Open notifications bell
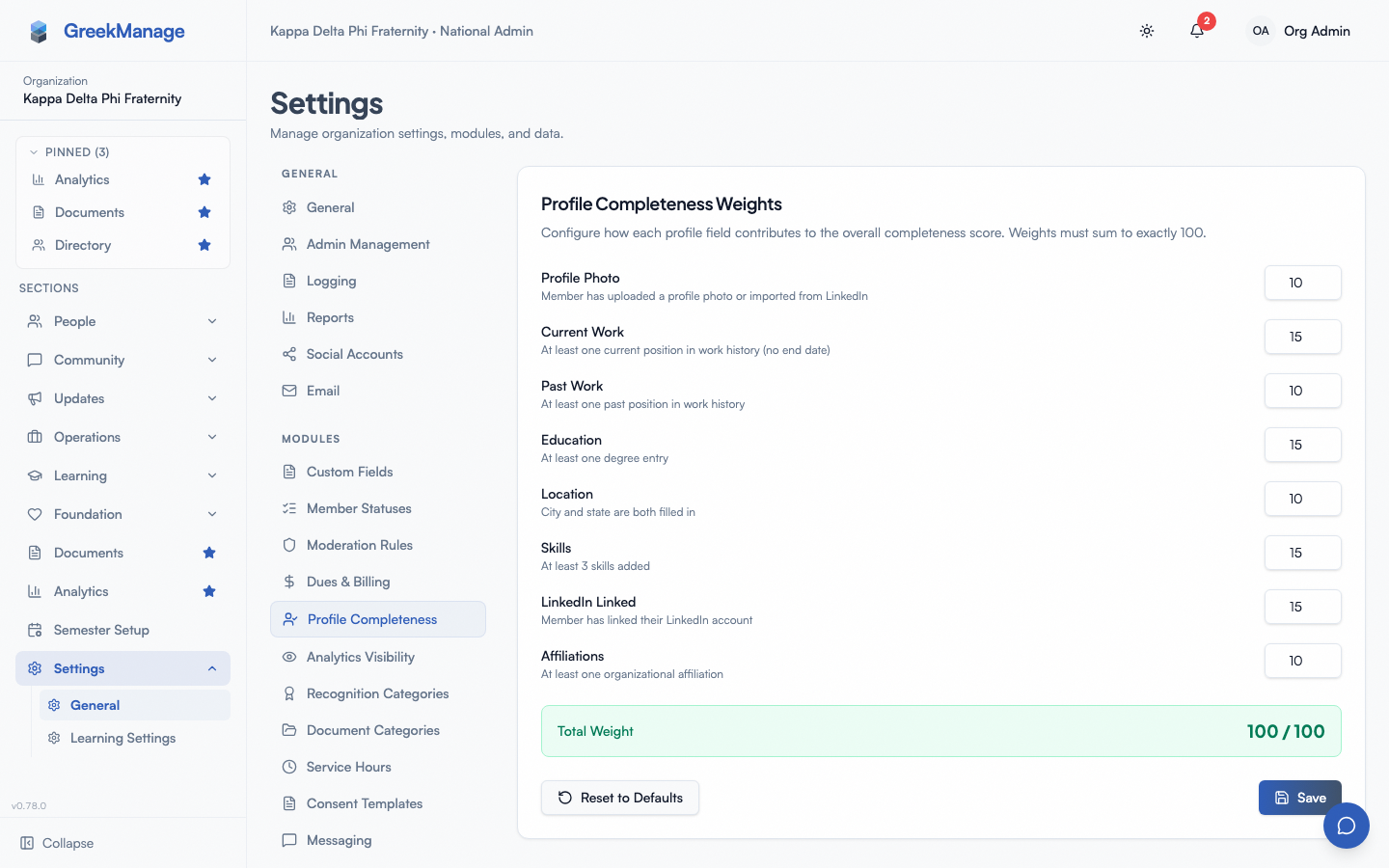This screenshot has height=868, width=1389. pyautogui.click(x=1197, y=31)
